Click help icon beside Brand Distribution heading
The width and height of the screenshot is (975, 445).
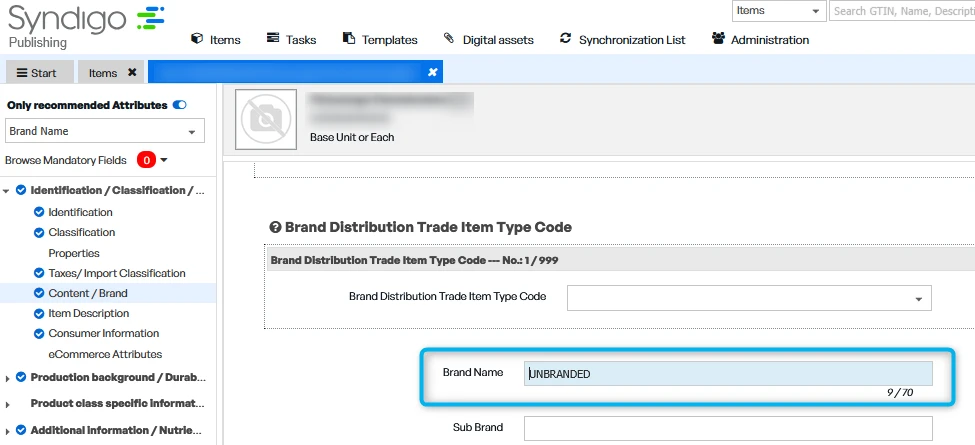tap(275, 227)
